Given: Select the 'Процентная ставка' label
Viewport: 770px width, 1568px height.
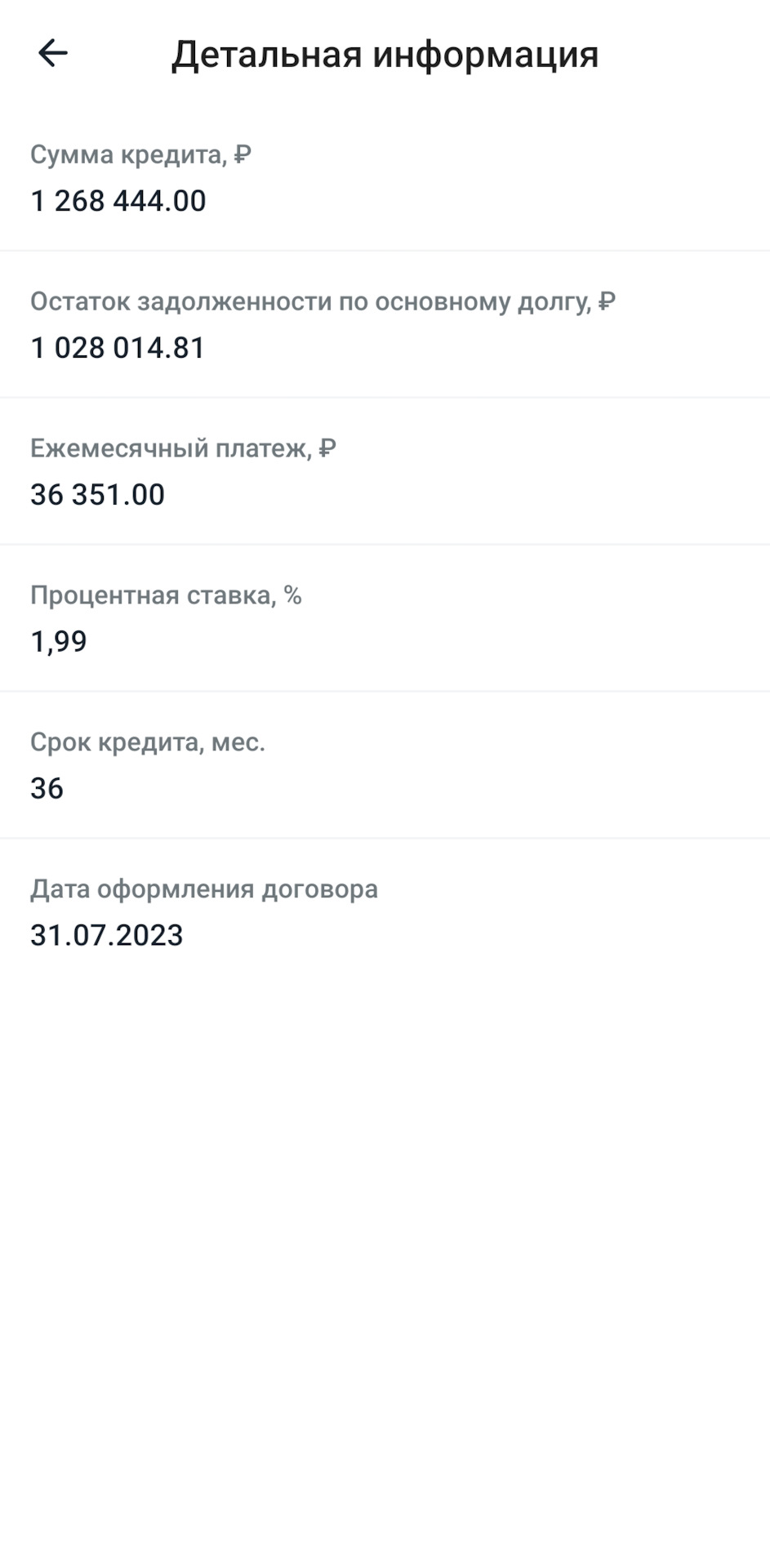Looking at the screenshot, I should (x=153, y=595).
